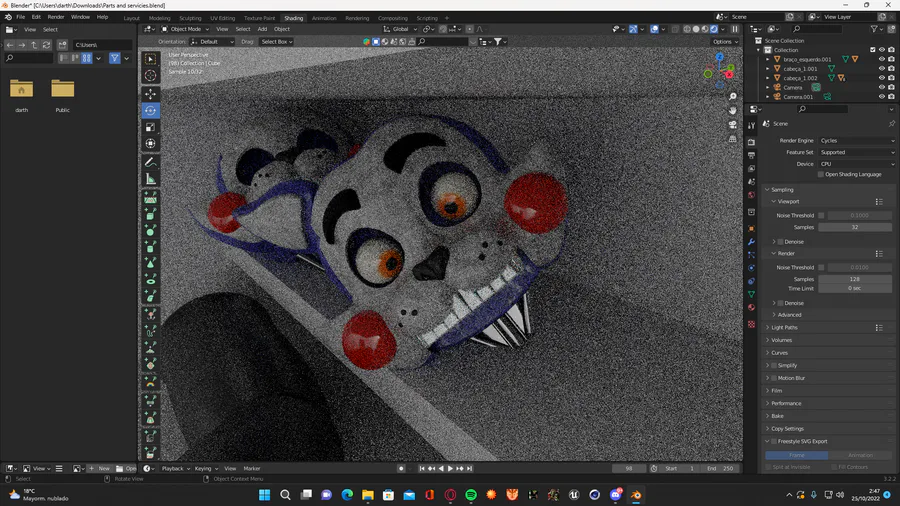The image size is (900, 506).
Task: Open the Object Mode dropdown
Action: pos(185,29)
